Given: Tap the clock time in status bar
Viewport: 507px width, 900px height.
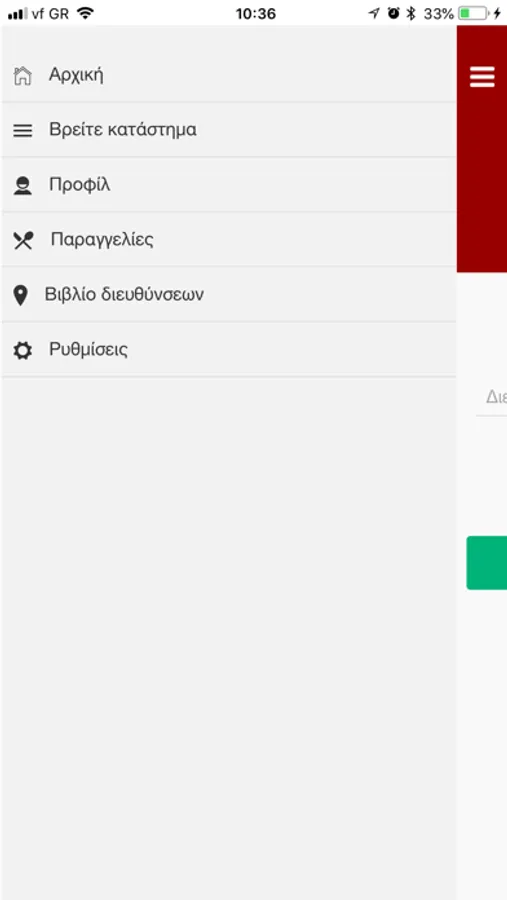Looking at the screenshot, I should click(x=256, y=13).
